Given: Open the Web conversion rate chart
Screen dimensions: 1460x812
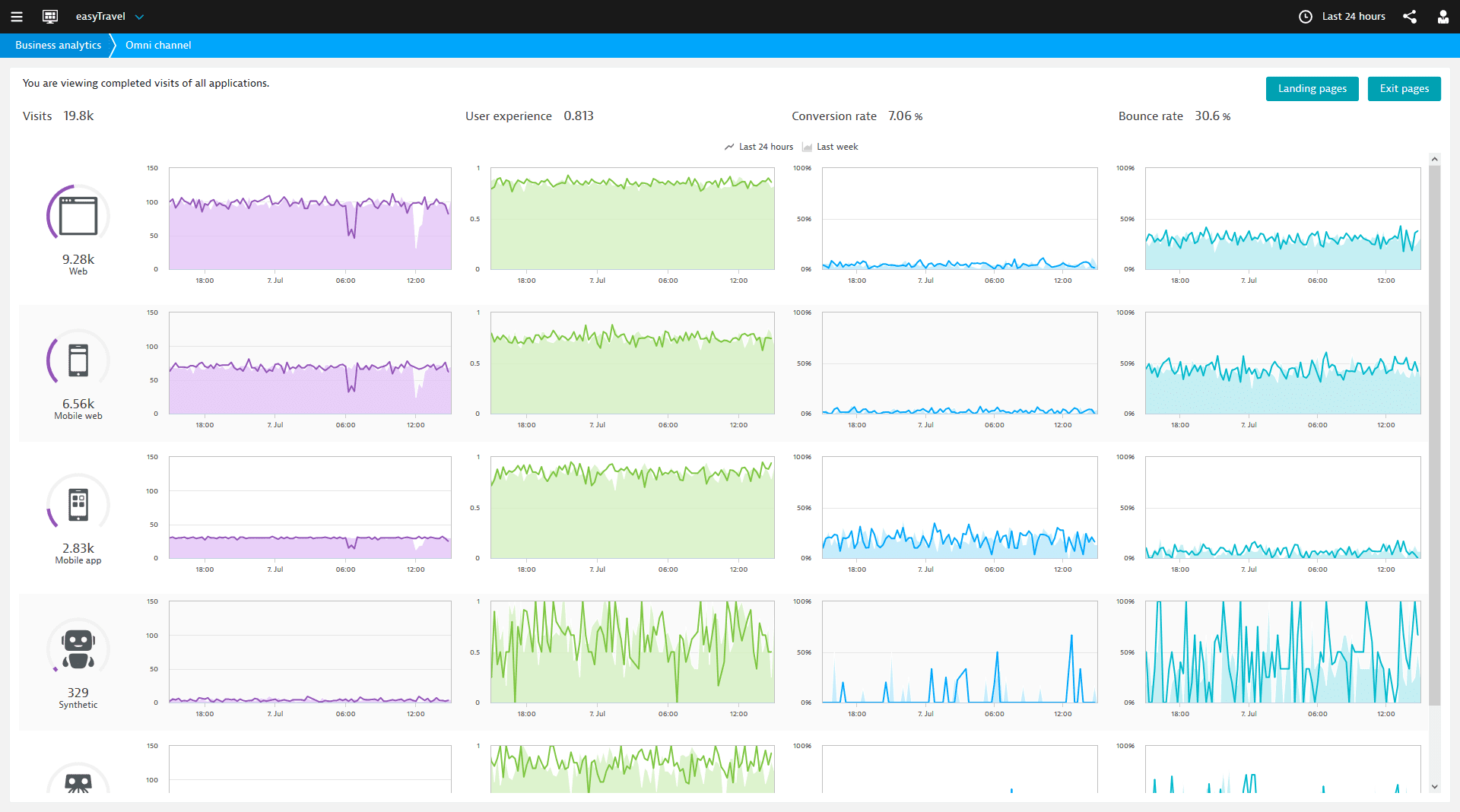Looking at the screenshot, I should pyautogui.click(x=960, y=219).
